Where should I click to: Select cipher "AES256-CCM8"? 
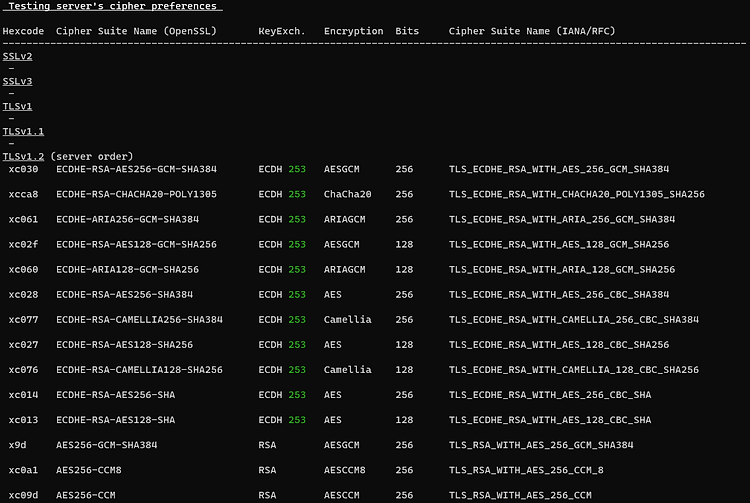point(89,470)
